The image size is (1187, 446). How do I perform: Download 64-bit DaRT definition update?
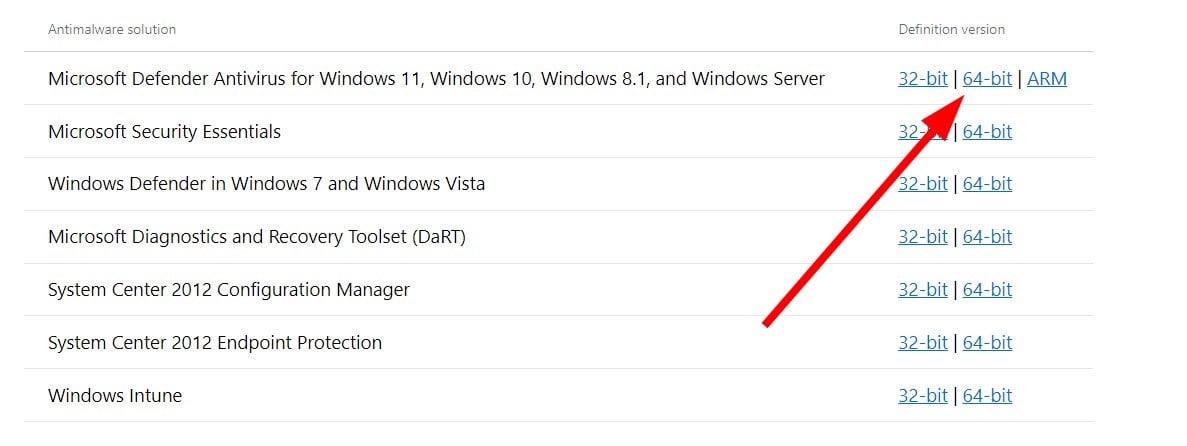pos(987,237)
